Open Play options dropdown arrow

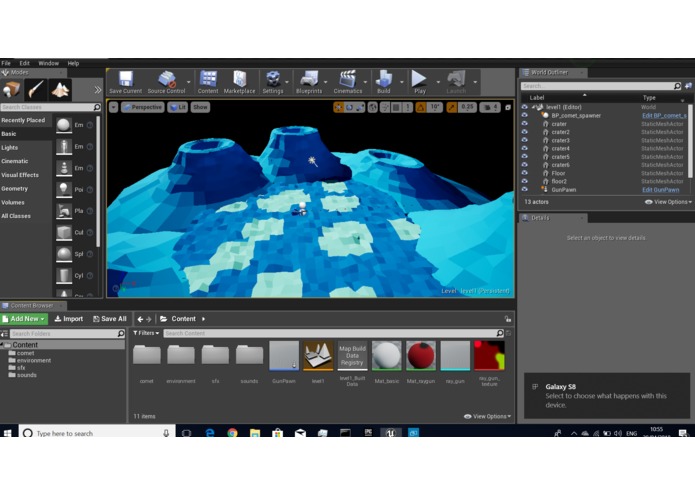[438, 82]
